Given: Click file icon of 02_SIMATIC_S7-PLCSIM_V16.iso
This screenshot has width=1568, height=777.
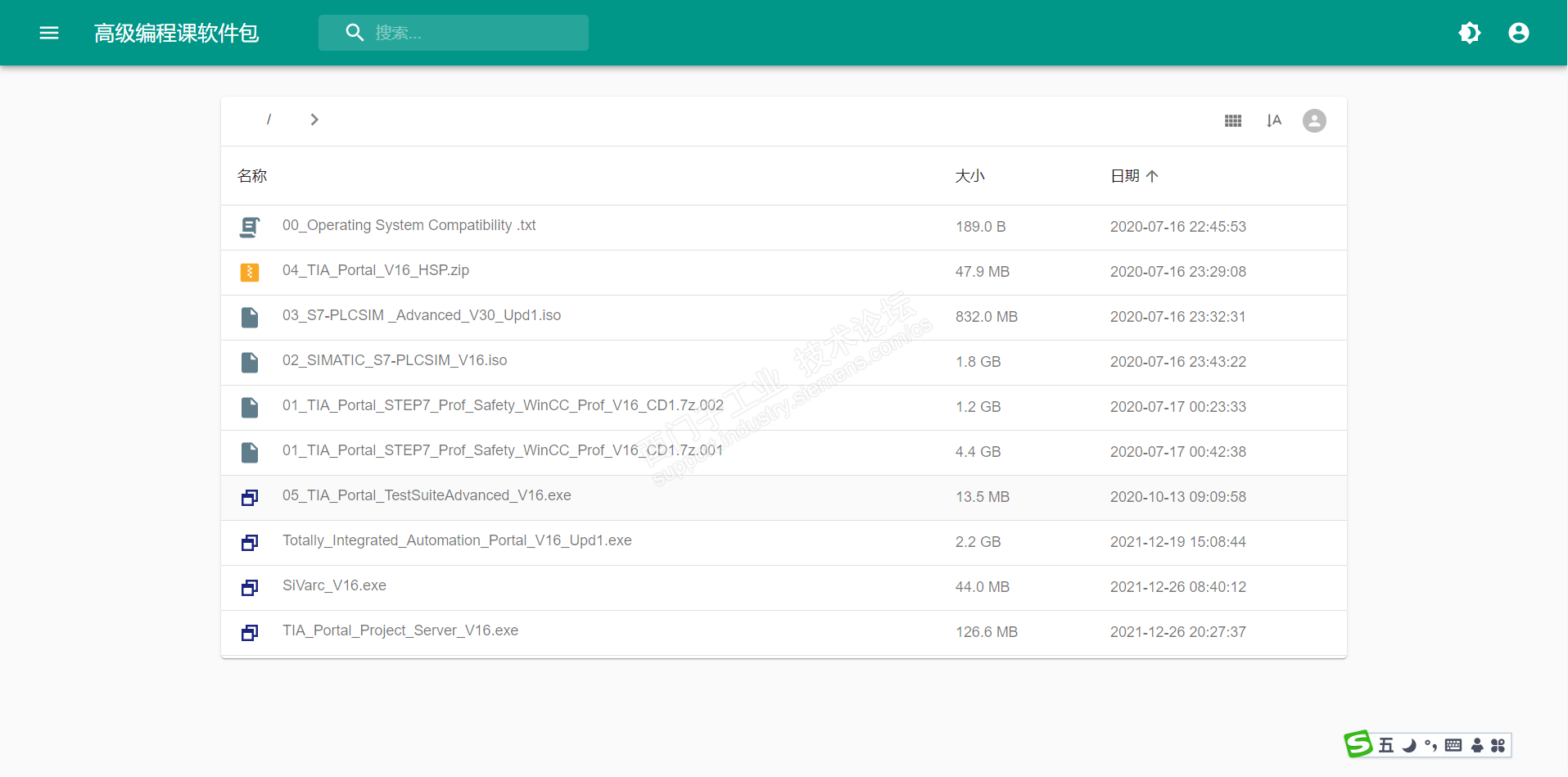Looking at the screenshot, I should point(250,362).
